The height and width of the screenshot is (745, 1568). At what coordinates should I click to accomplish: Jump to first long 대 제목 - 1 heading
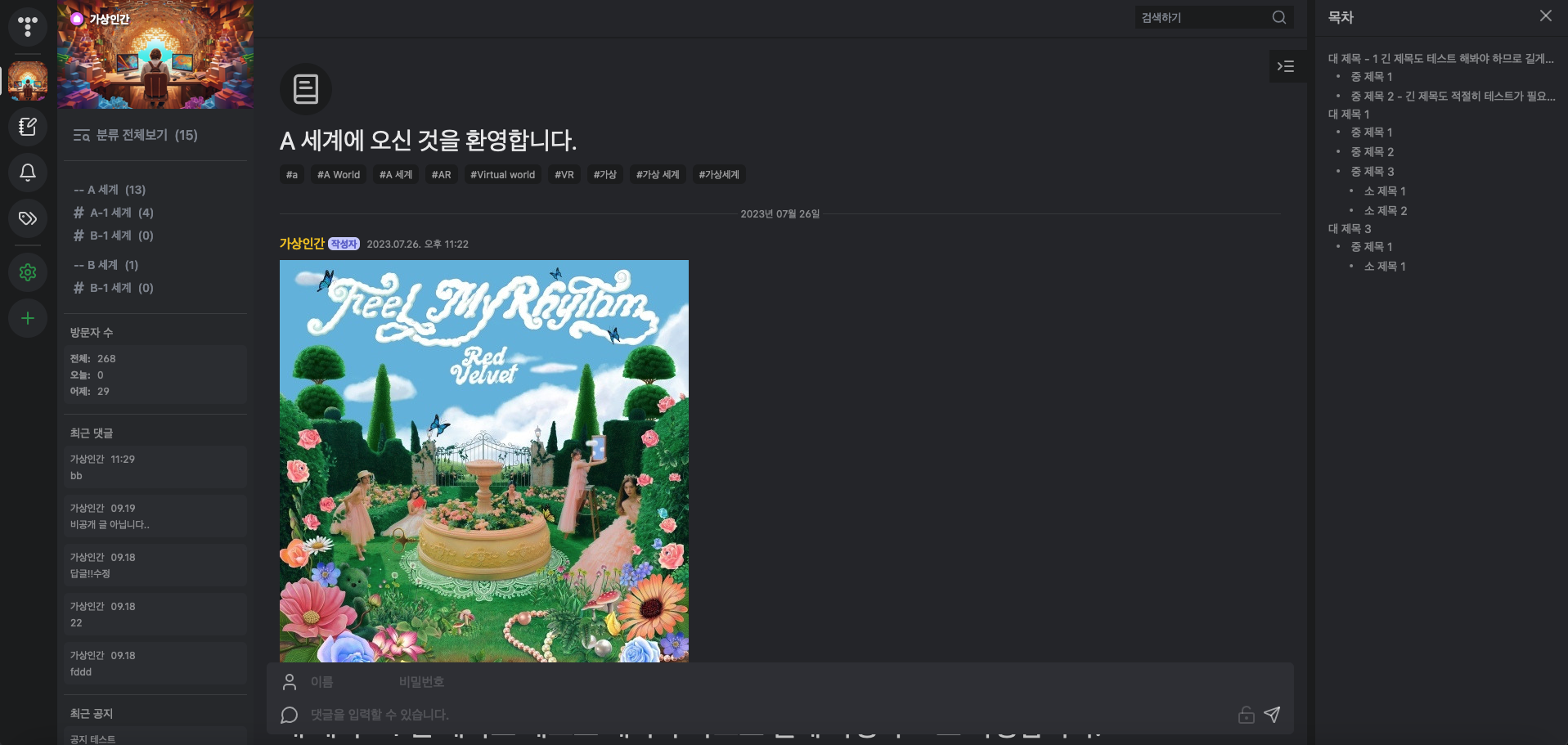[1440, 59]
